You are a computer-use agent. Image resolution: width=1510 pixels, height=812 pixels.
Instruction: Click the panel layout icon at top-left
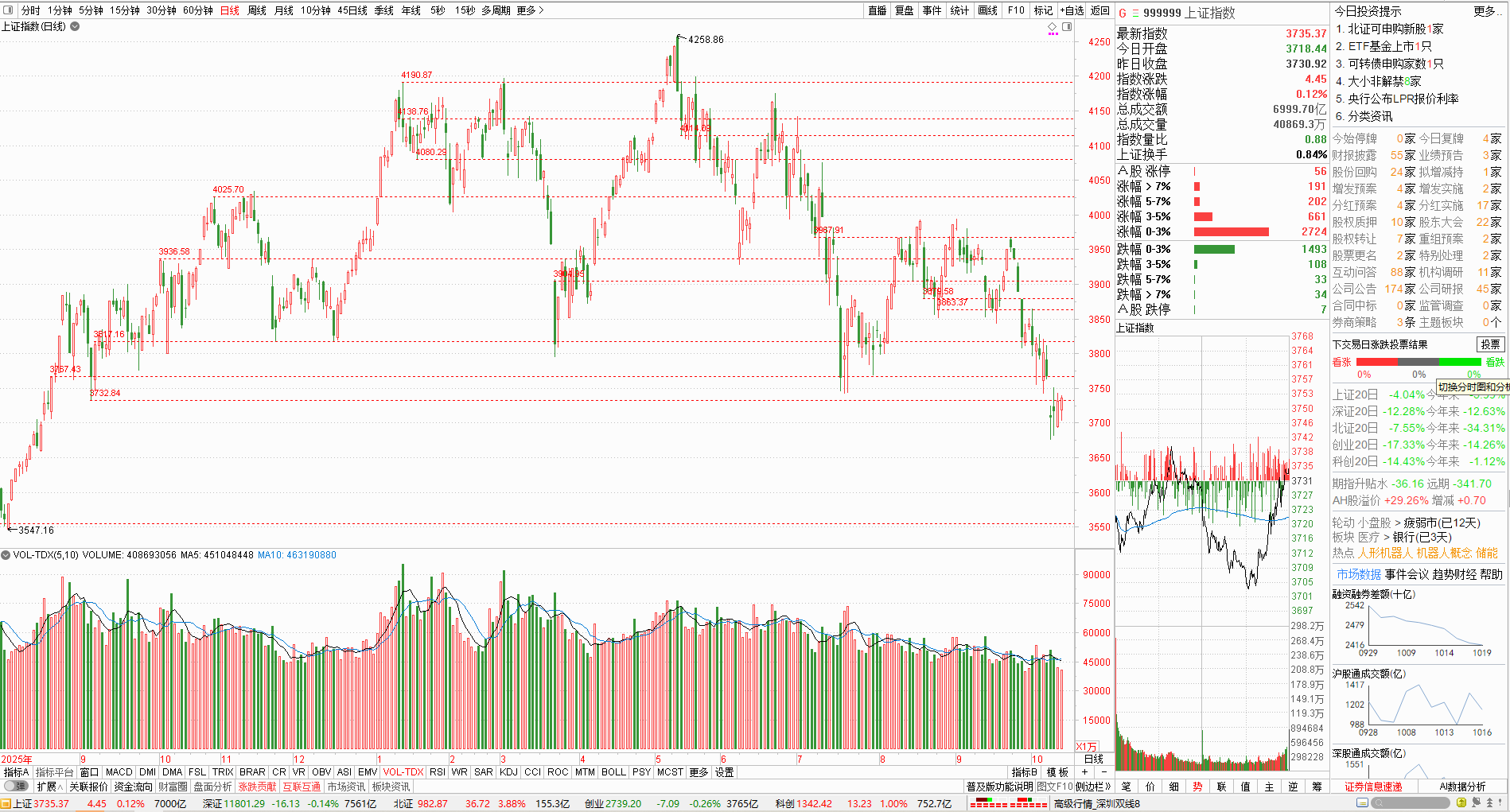pyautogui.click(x=9, y=10)
